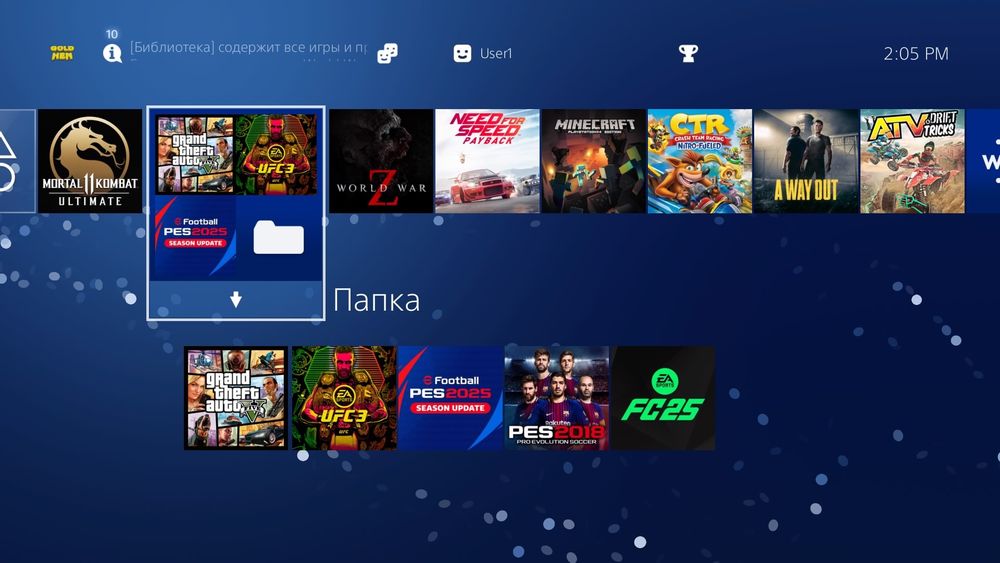Launch Need for Speed Payback tile
This screenshot has height=563, width=1000.
(487, 161)
